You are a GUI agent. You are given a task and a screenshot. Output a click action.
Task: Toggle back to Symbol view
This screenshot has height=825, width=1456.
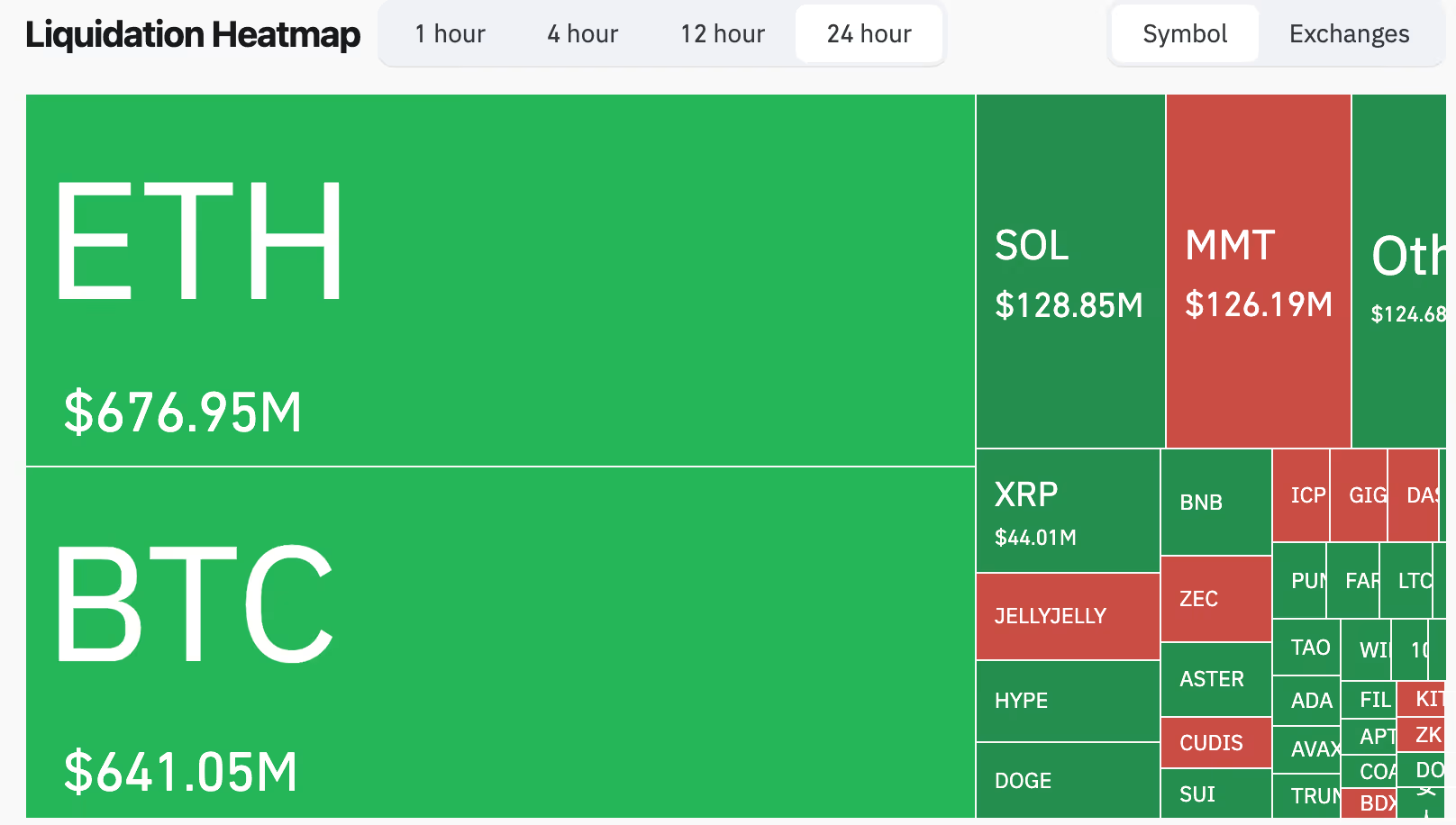(1184, 33)
